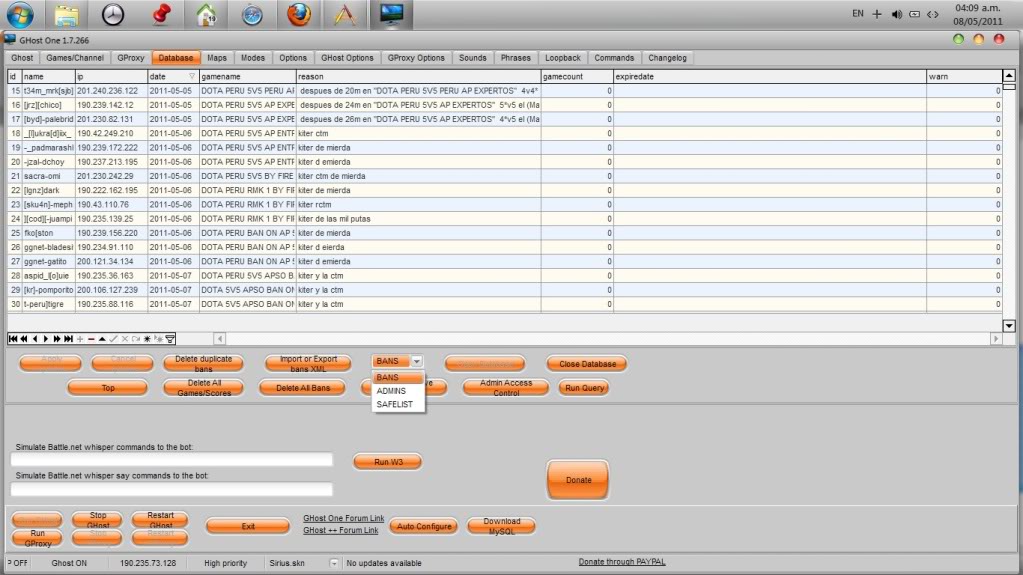The width and height of the screenshot is (1023, 575).
Task: Insert a new record with plus icon
Action: point(80,339)
